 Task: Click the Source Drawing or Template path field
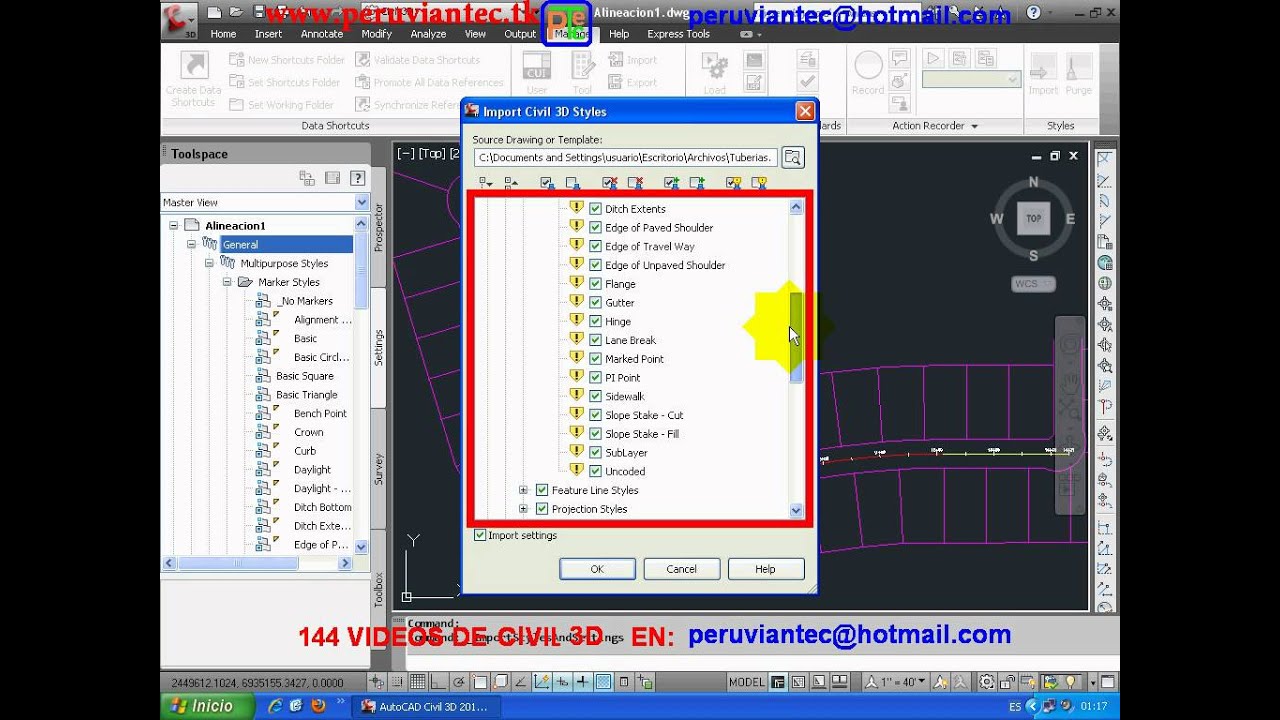tap(625, 157)
